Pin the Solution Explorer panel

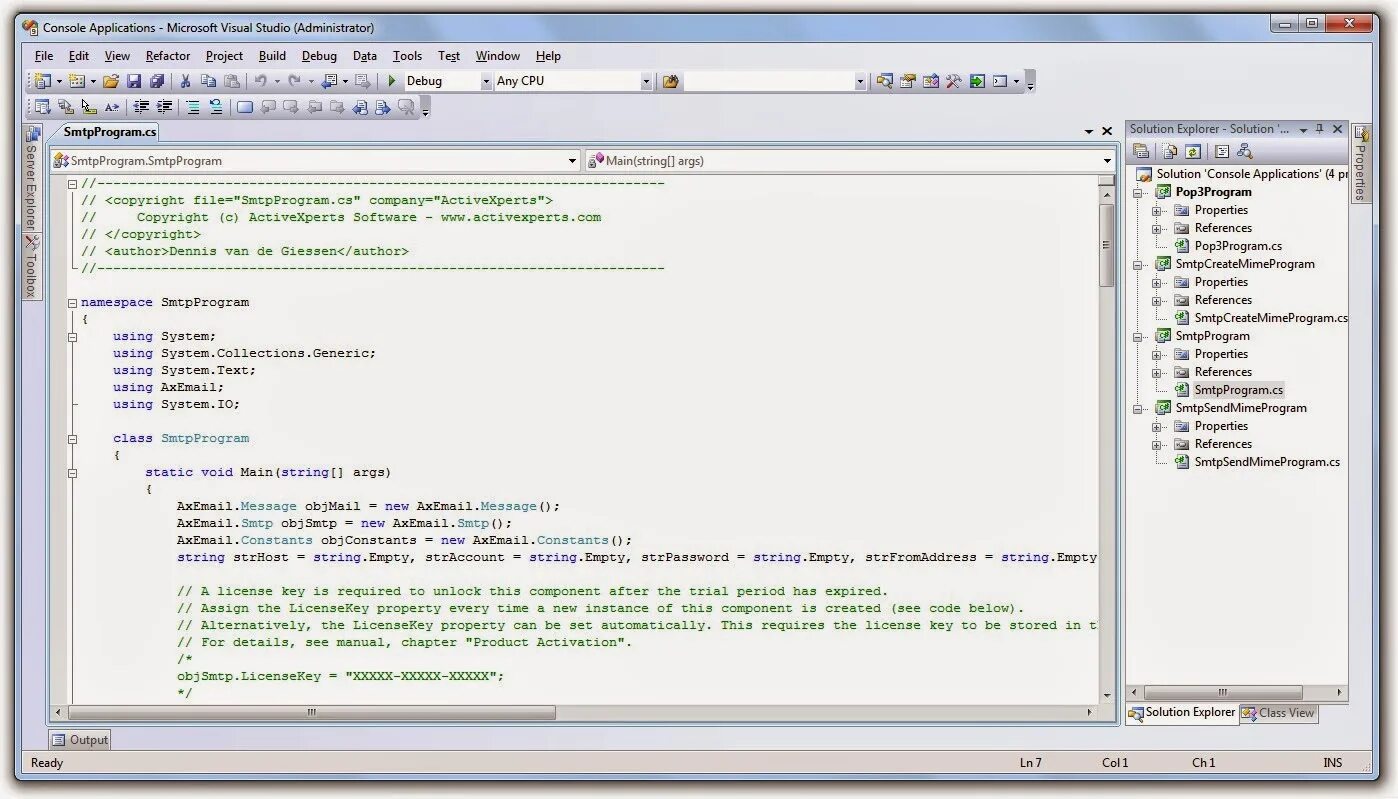pos(1320,129)
